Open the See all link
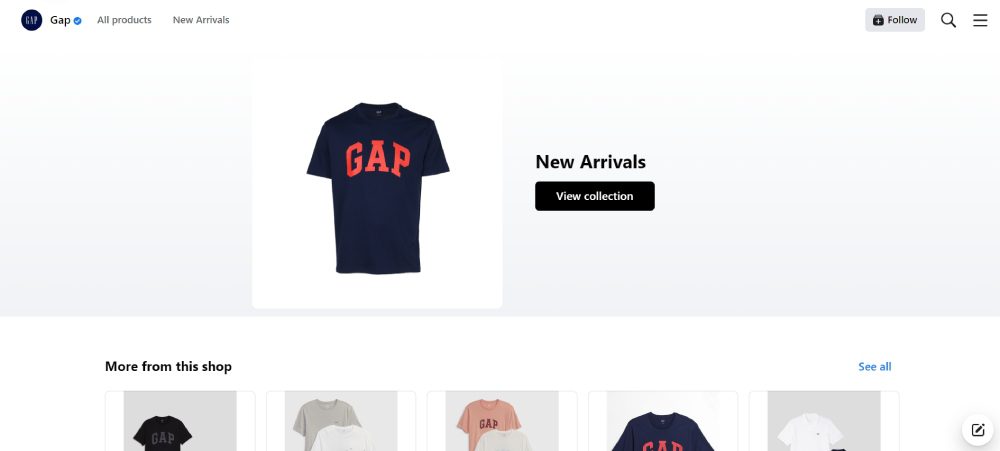This screenshot has height=451, width=1000. click(874, 366)
